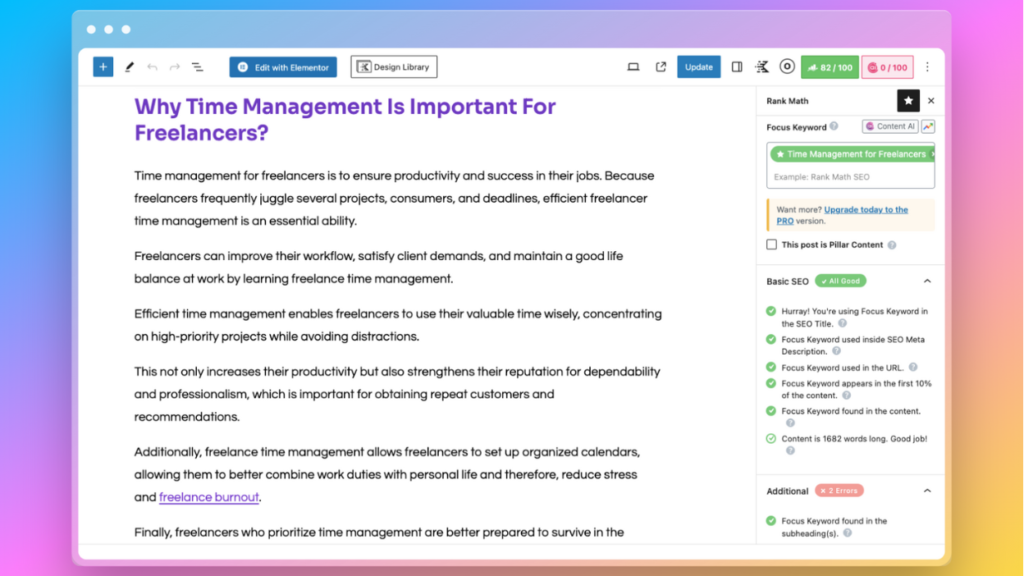Click the circular target icon in toolbar

pos(787,67)
